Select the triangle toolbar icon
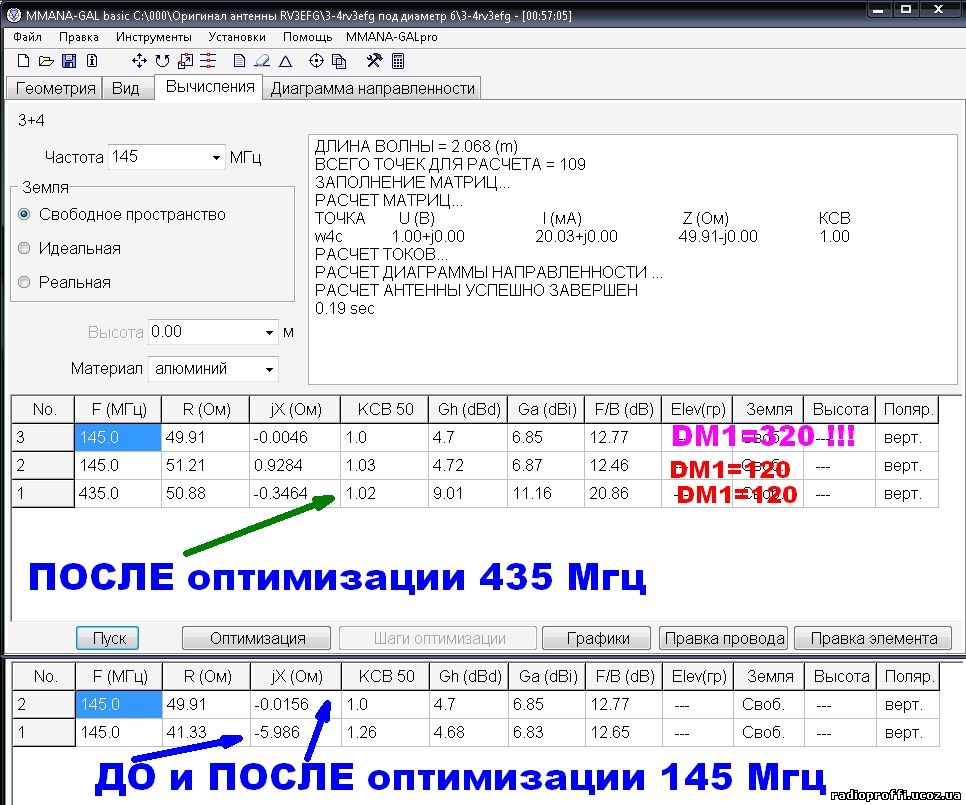 [285, 60]
